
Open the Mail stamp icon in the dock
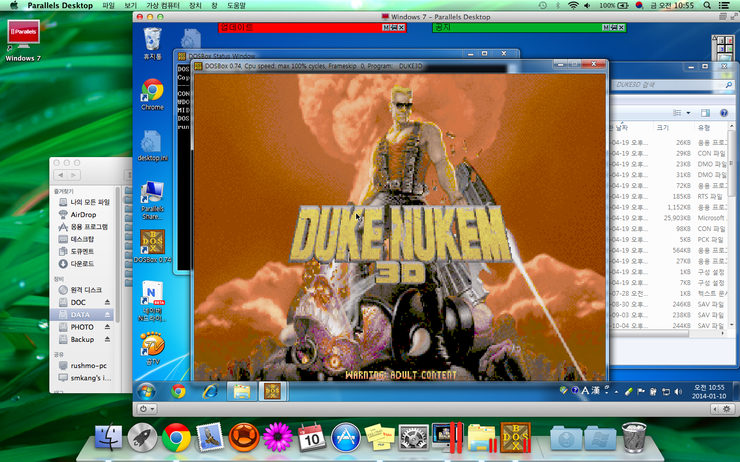coord(210,437)
